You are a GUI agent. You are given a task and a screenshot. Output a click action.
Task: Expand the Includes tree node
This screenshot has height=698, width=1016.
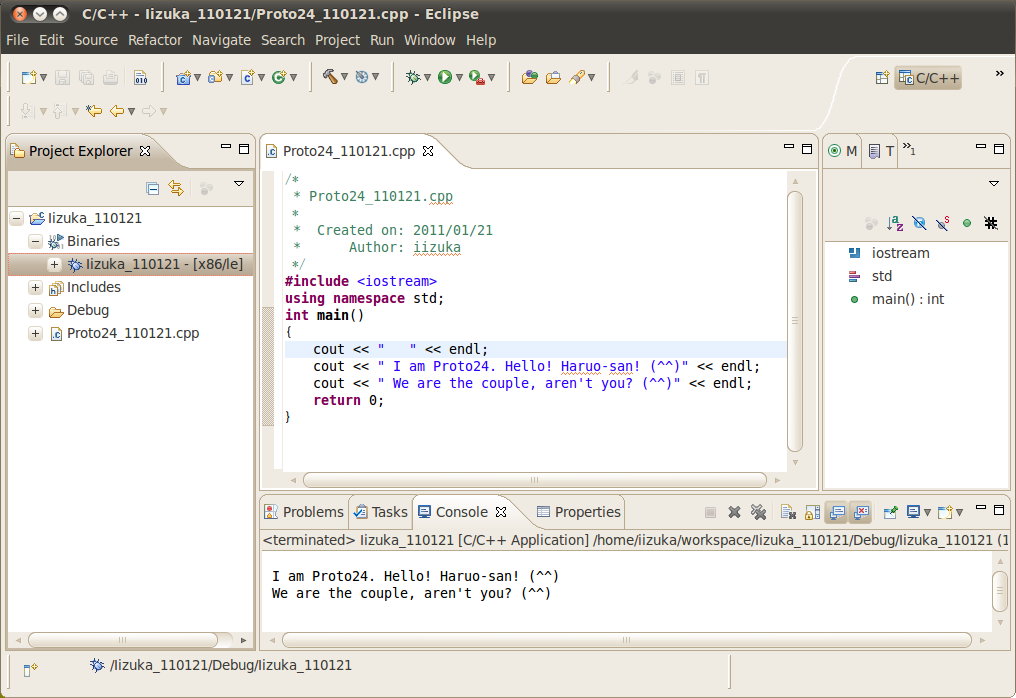(36, 287)
